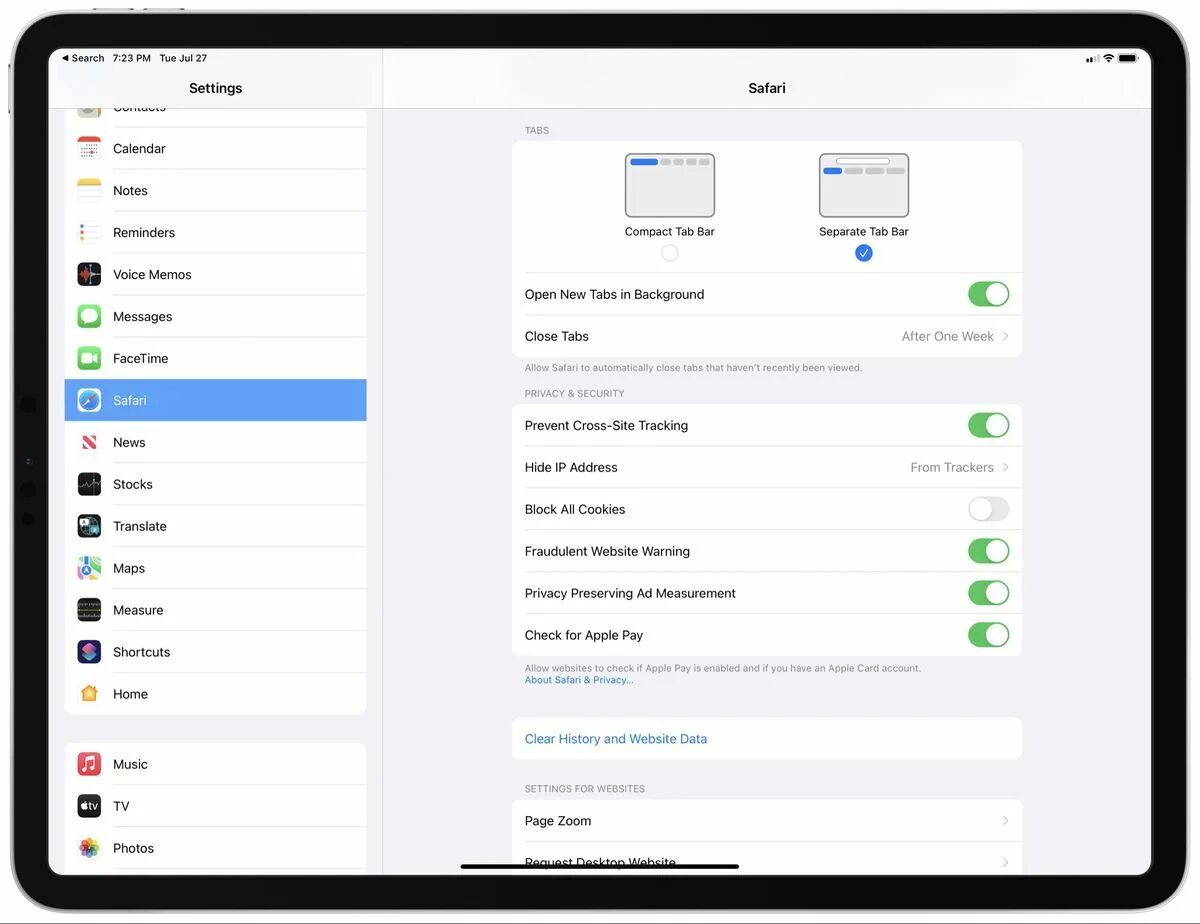Image resolution: width=1200 pixels, height=924 pixels.
Task: Enable Block All Cookies
Action: pyautogui.click(x=988, y=509)
